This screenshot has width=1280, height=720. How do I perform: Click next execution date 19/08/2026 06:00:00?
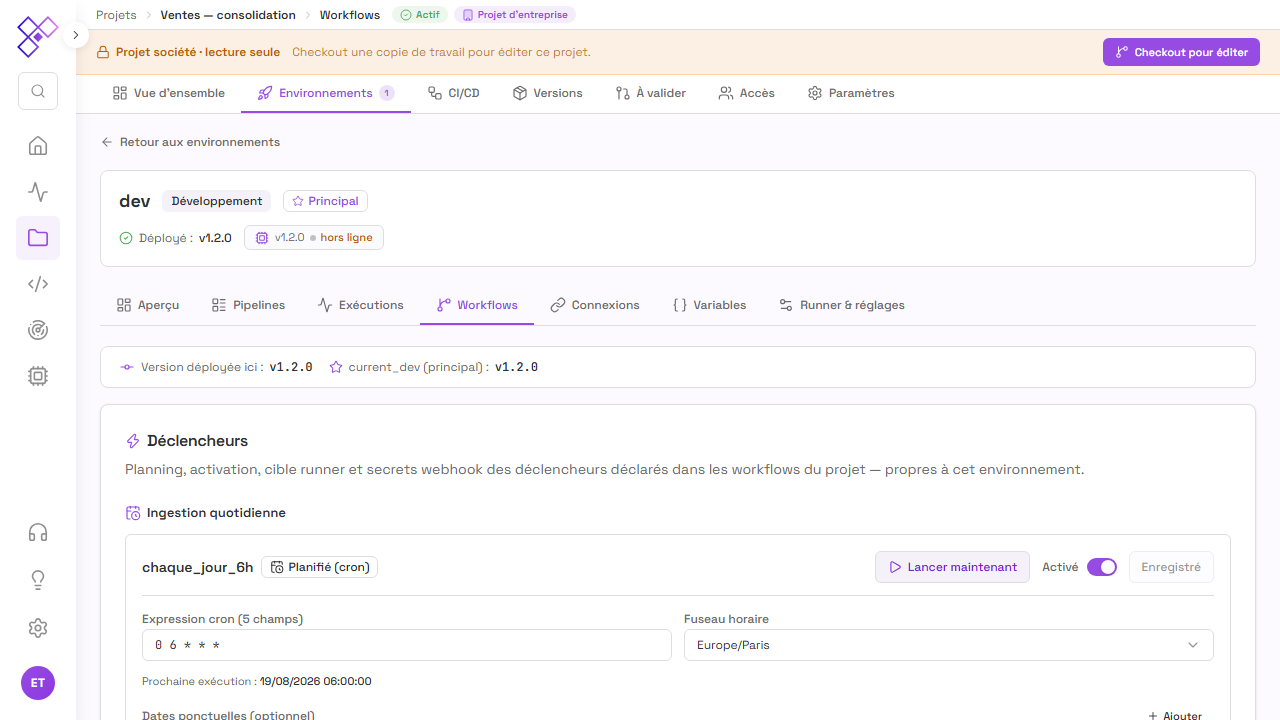[x=316, y=681]
